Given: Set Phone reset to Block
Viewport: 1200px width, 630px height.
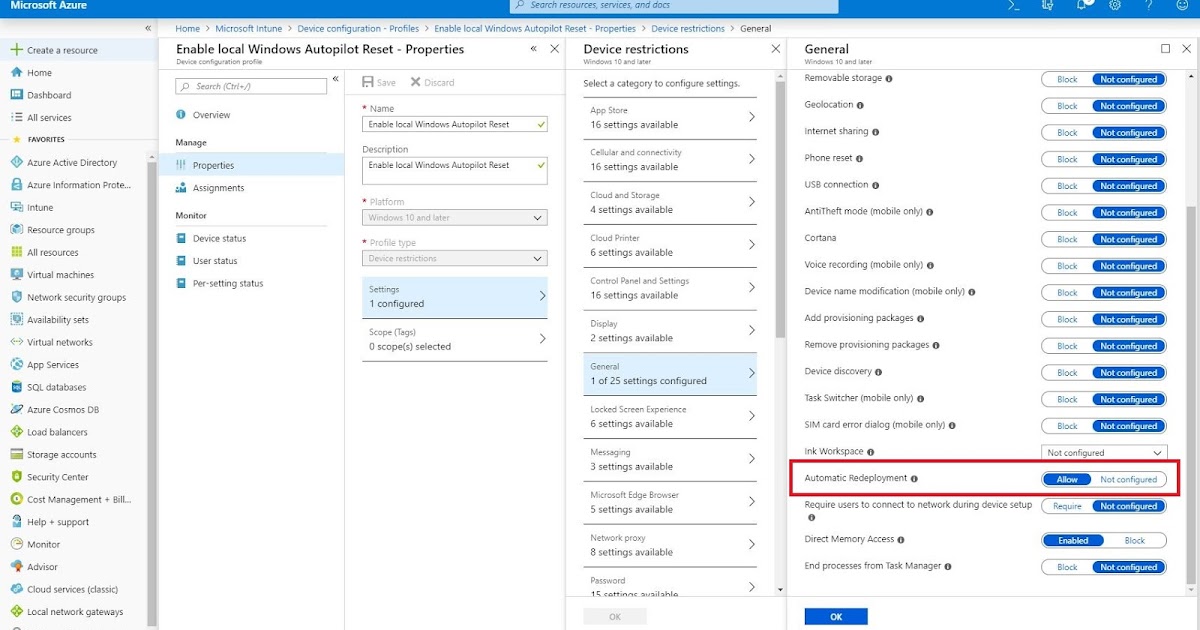Looking at the screenshot, I should point(1066,158).
